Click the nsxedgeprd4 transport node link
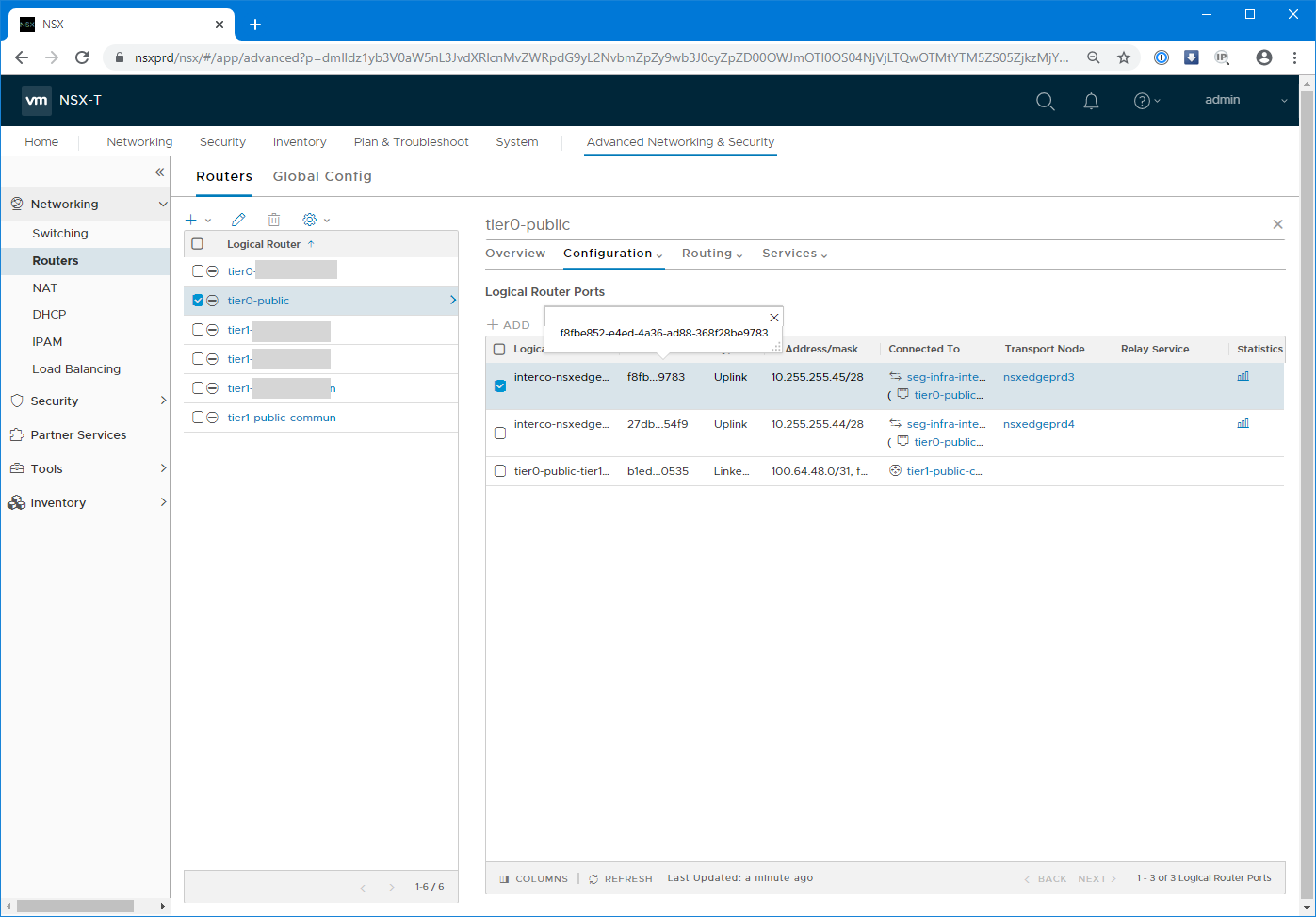This screenshot has height=917, width=1316. (1038, 424)
